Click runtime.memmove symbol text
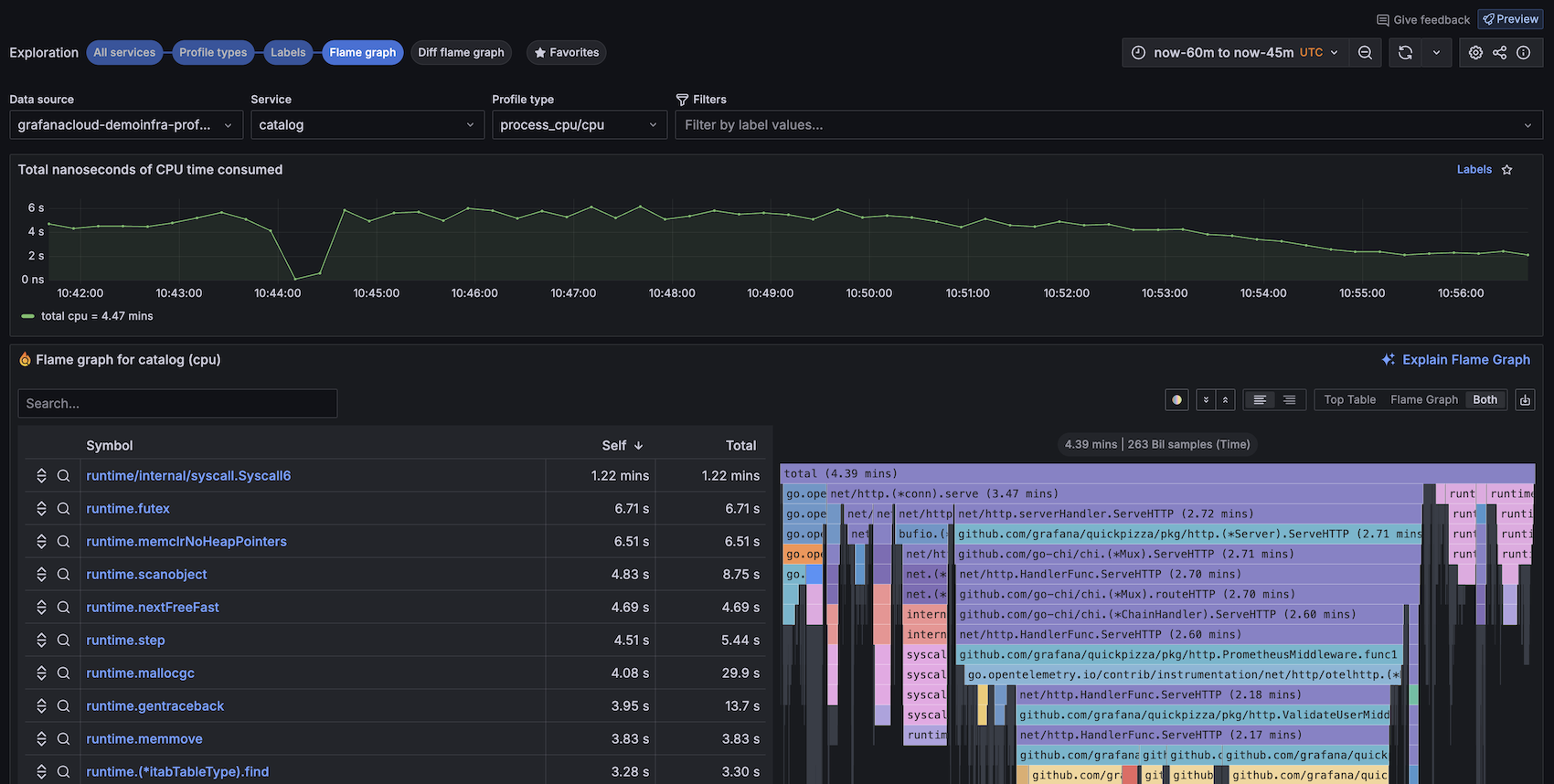 [x=144, y=739]
